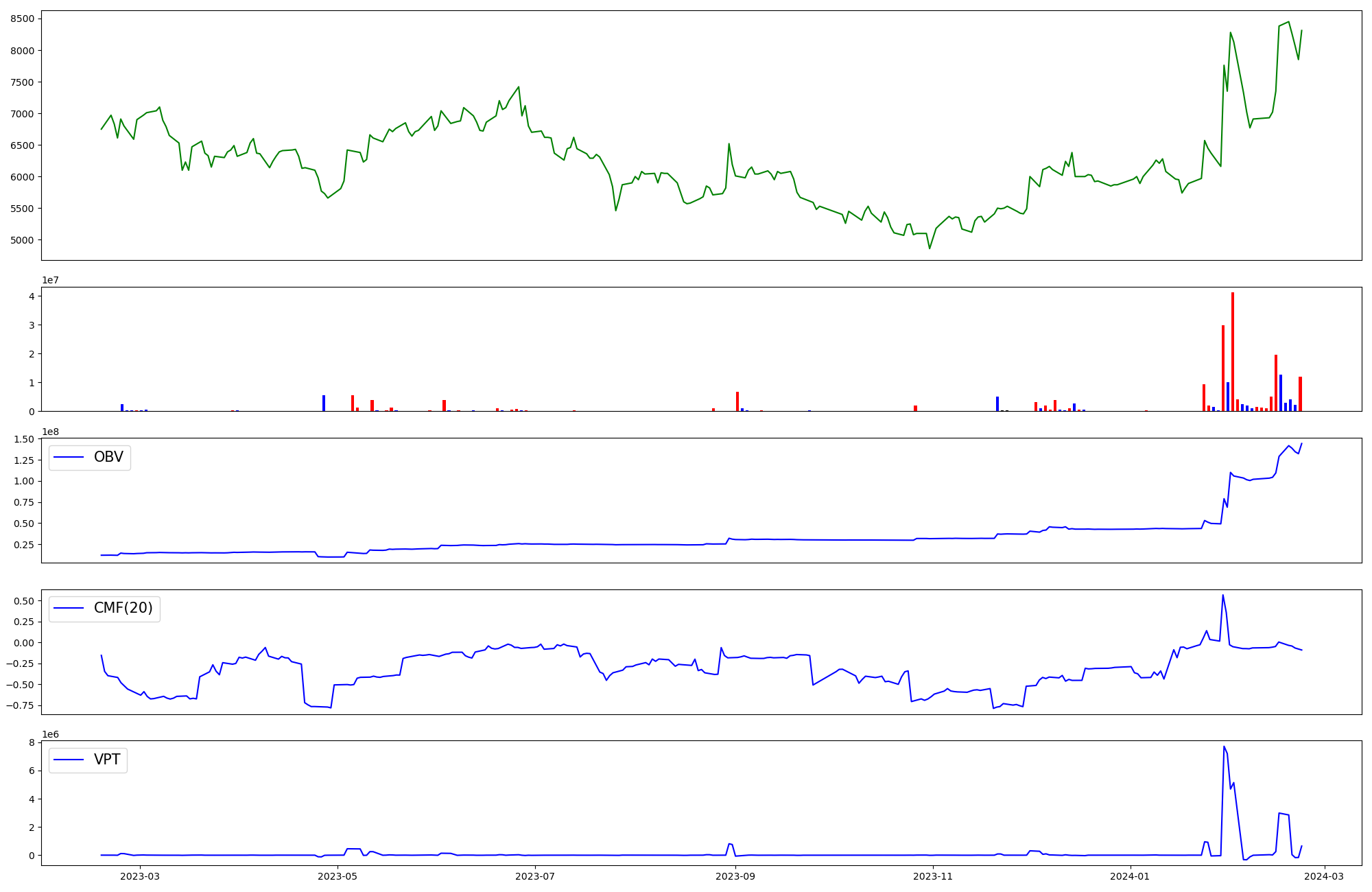
Task: Click the tallest red volume bar
Action: 1232,351
